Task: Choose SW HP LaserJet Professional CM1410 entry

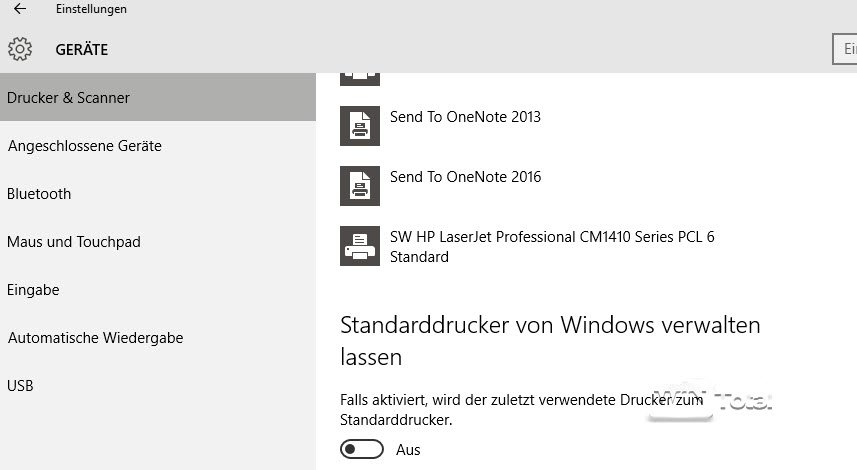Action: pos(552,238)
